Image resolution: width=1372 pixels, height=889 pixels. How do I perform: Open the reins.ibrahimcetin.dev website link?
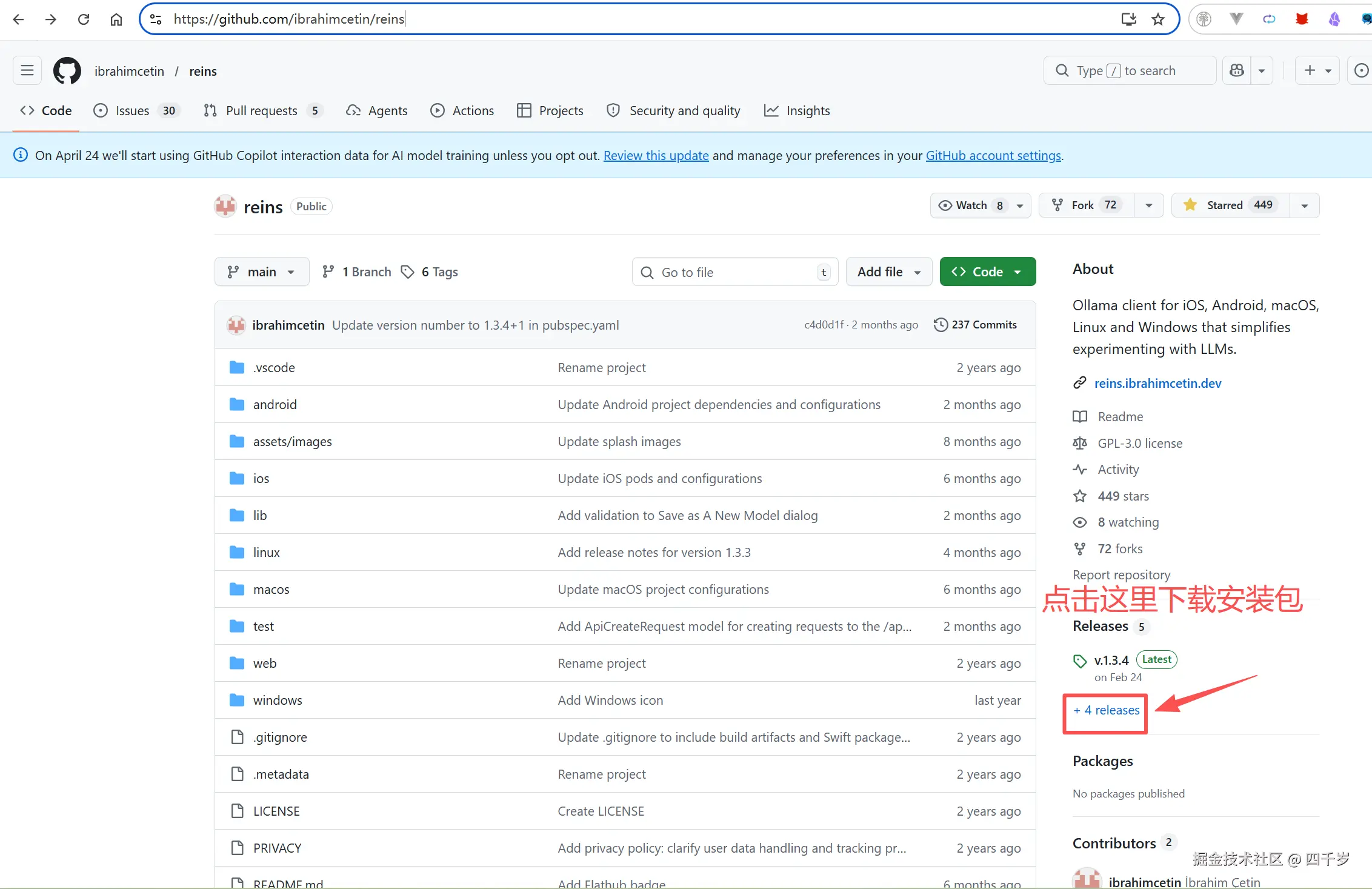(1157, 384)
